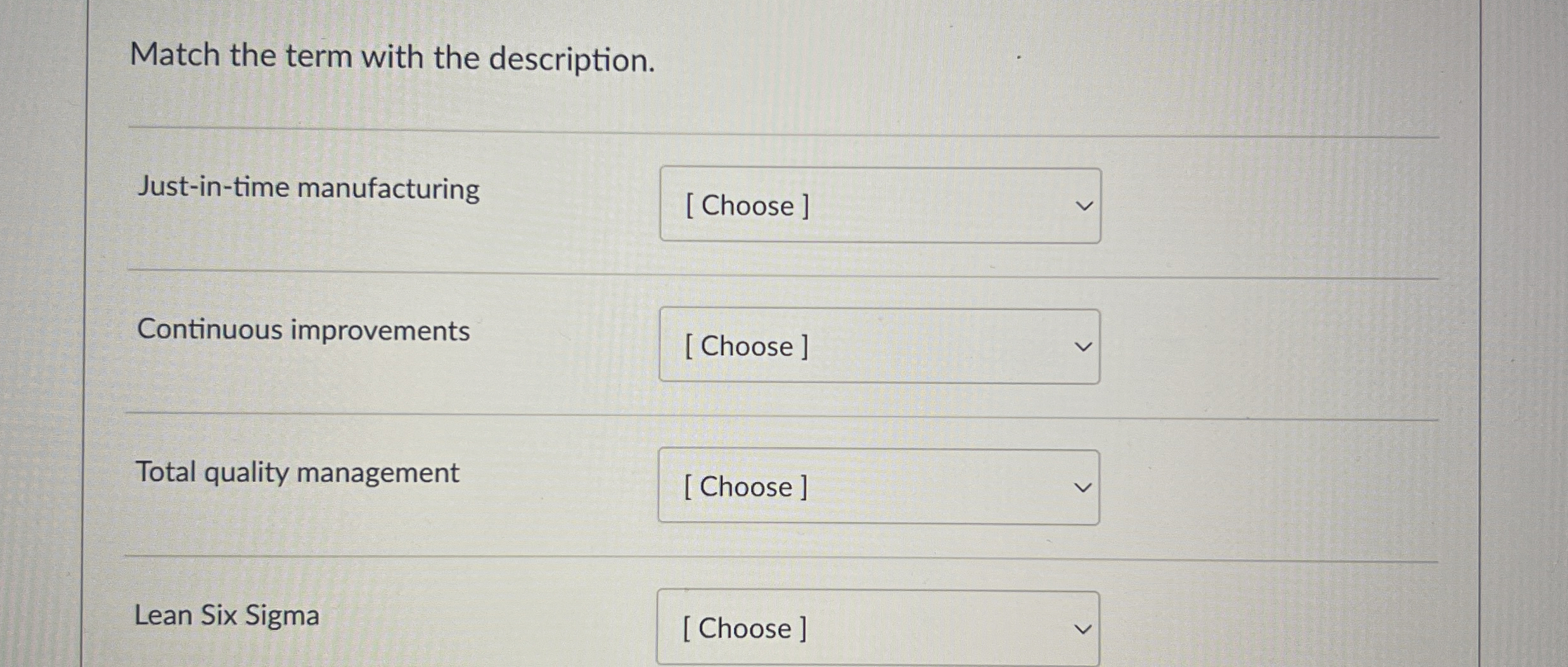Click the chevron arrow beside Lean Six Sigma
The height and width of the screenshot is (667, 1568).
tap(1083, 629)
